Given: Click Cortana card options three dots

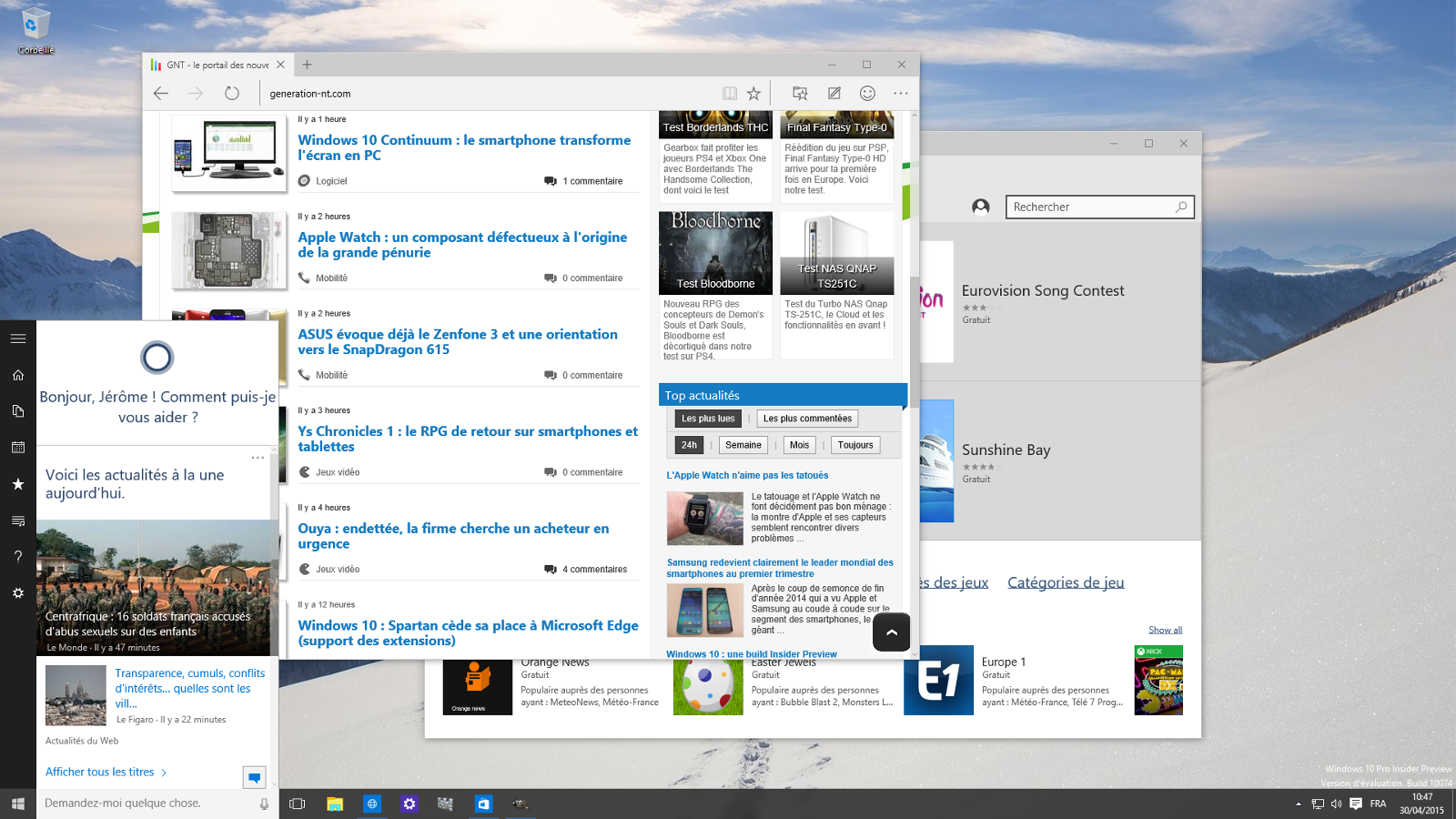Looking at the screenshot, I should coord(258,458).
